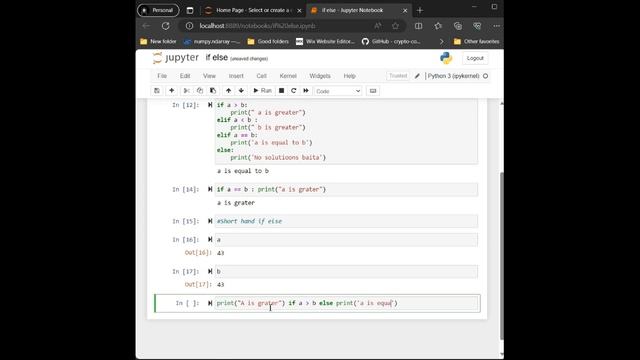The image size is (640, 360).
Task: Open the GitHub bookmark
Action: point(391,41)
